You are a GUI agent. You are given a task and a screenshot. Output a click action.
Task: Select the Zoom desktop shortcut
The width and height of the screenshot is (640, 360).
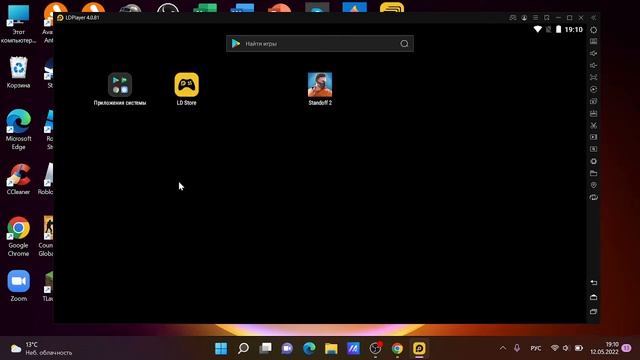18,286
